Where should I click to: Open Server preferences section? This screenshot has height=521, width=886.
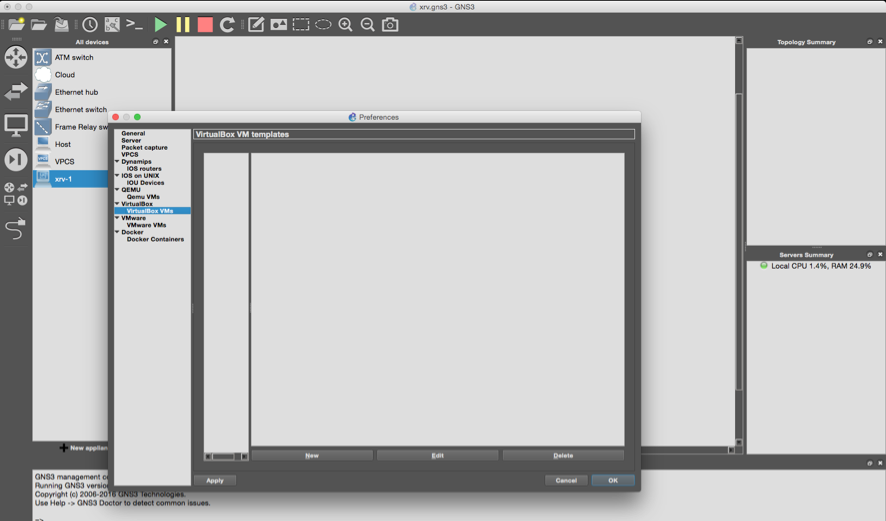click(x=131, y=140)
